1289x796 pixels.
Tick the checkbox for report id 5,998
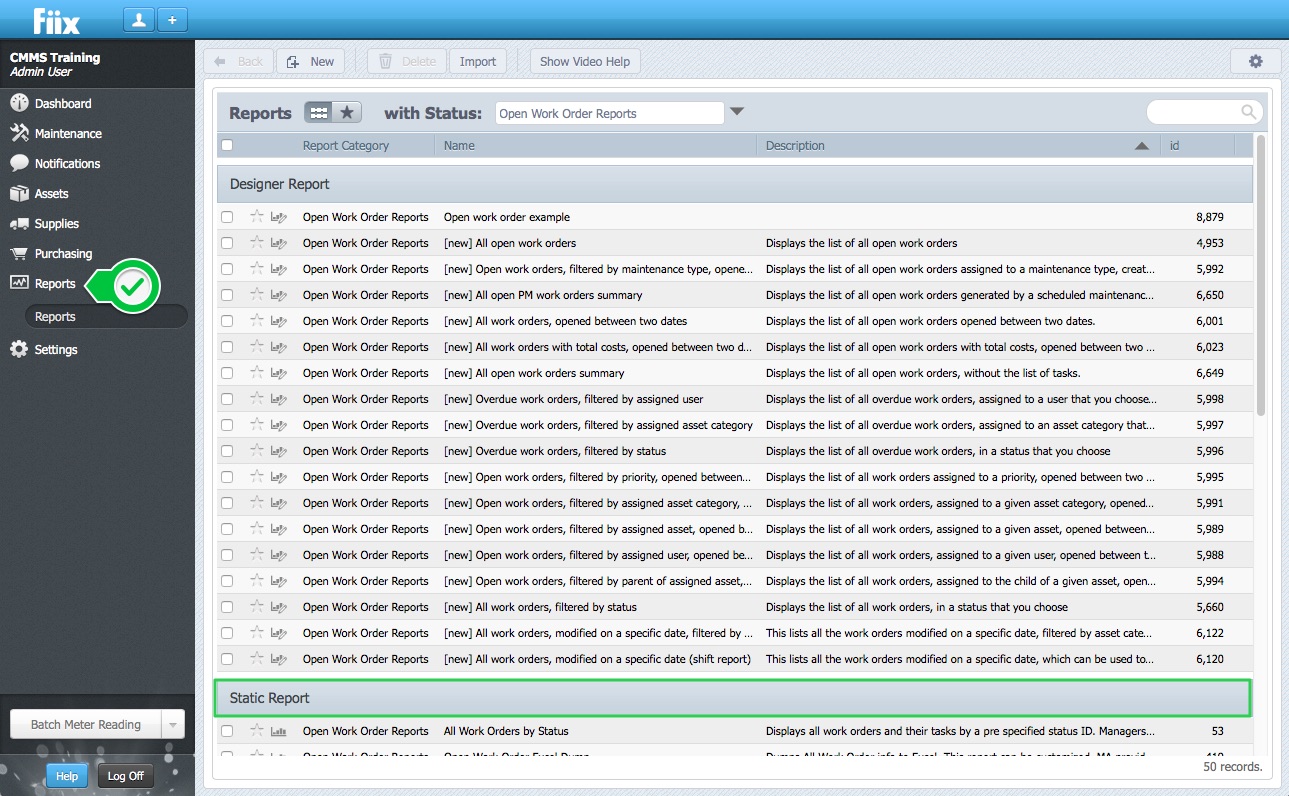[x=227, y=399]
